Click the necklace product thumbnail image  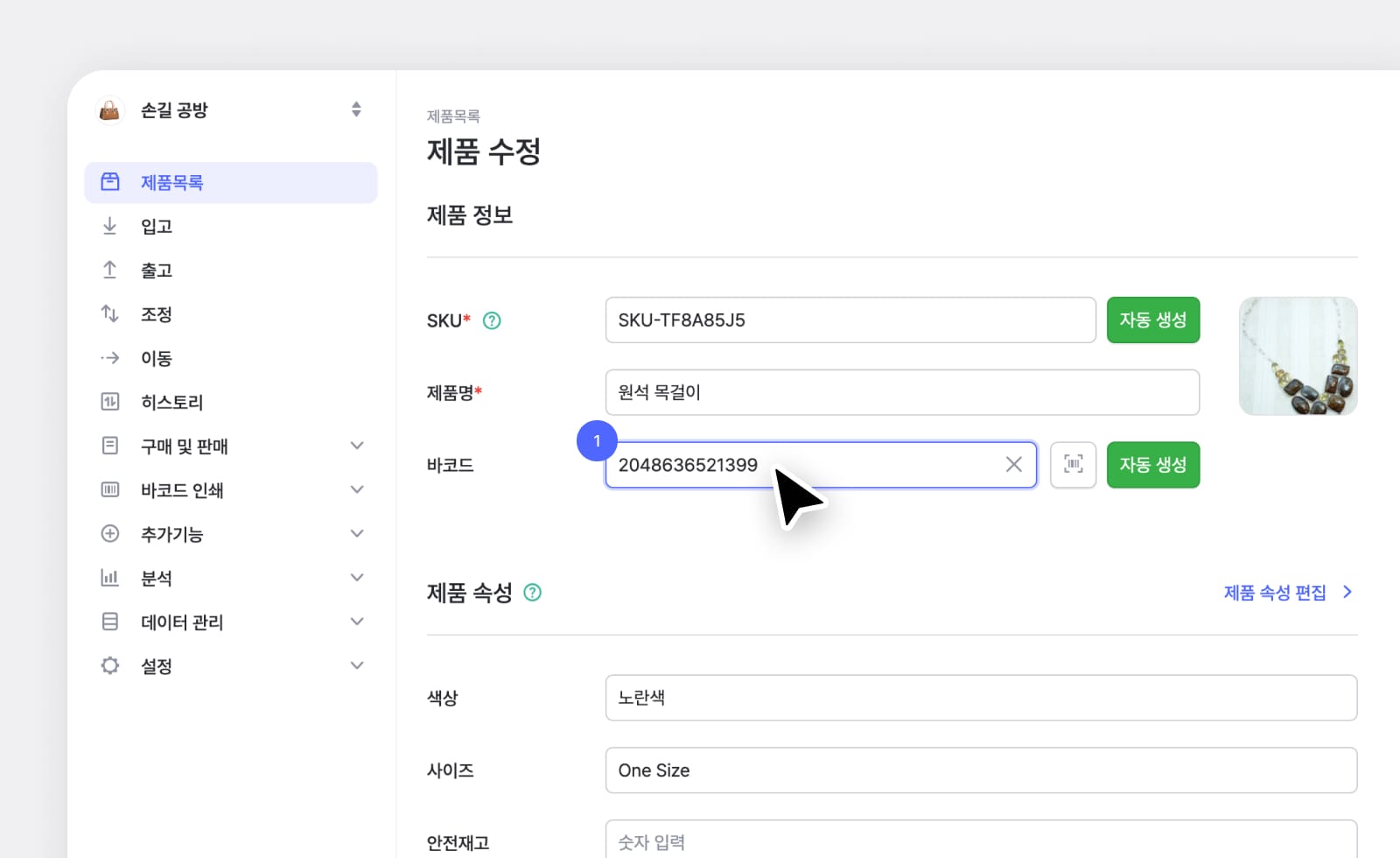1298,355
